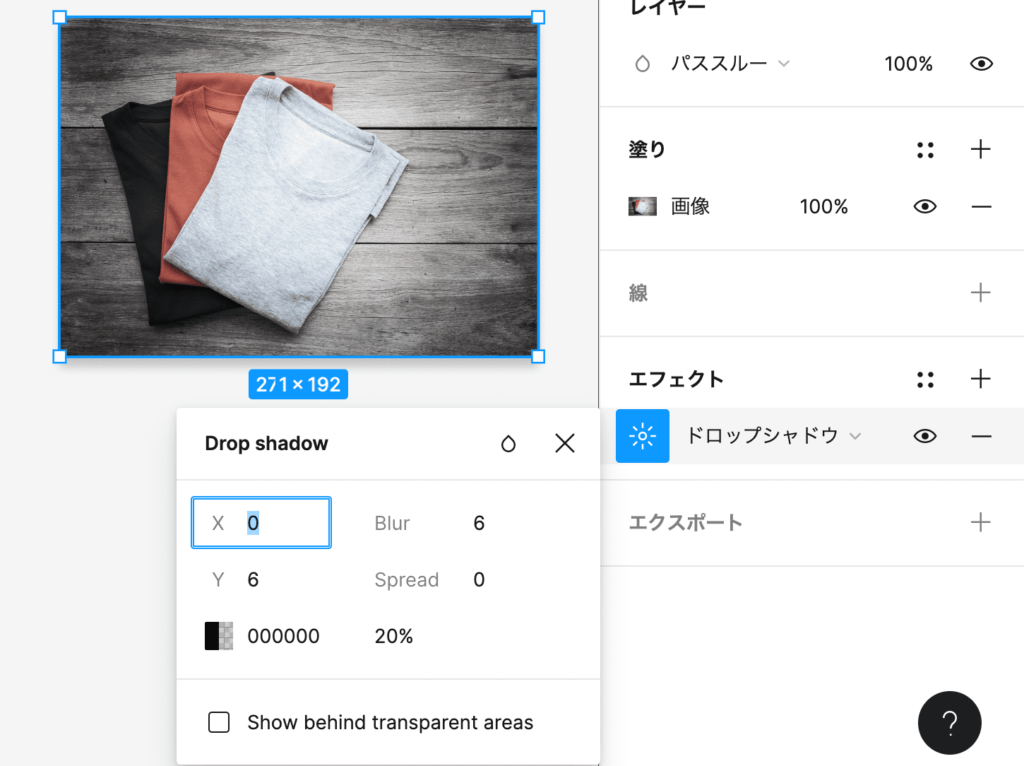Image resolution: width=1024 pixels, height=766 pixels.
Task: Add a new fill with plus icon
Action: [981, 150]
